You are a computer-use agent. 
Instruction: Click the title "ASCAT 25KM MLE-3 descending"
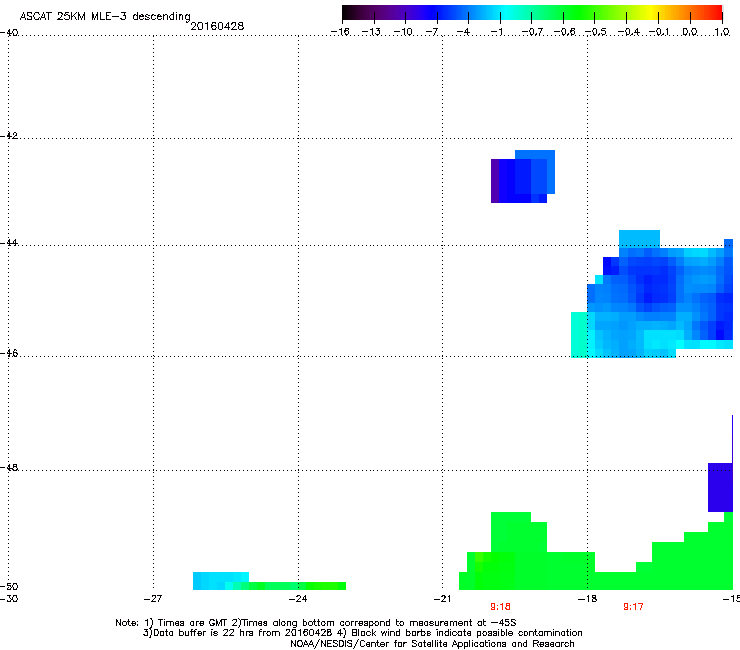[105, 17]
